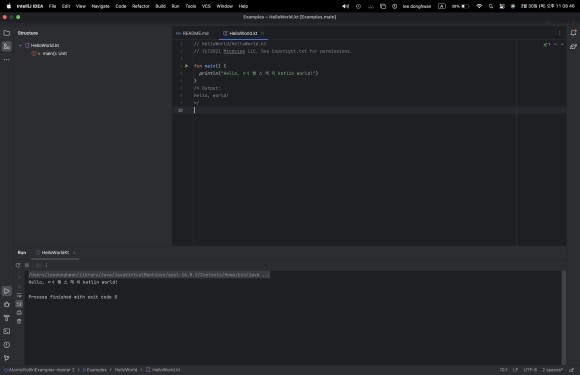Open the Terminal tool window icon
The width and height of the screenshot is (580, 375).
(x=7, y=331)
